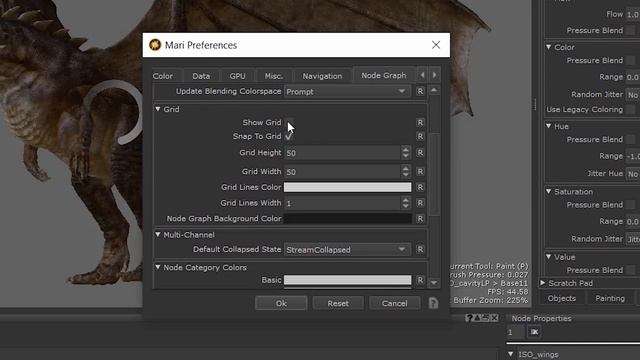Reset the Basic node category color

[420, 280]
